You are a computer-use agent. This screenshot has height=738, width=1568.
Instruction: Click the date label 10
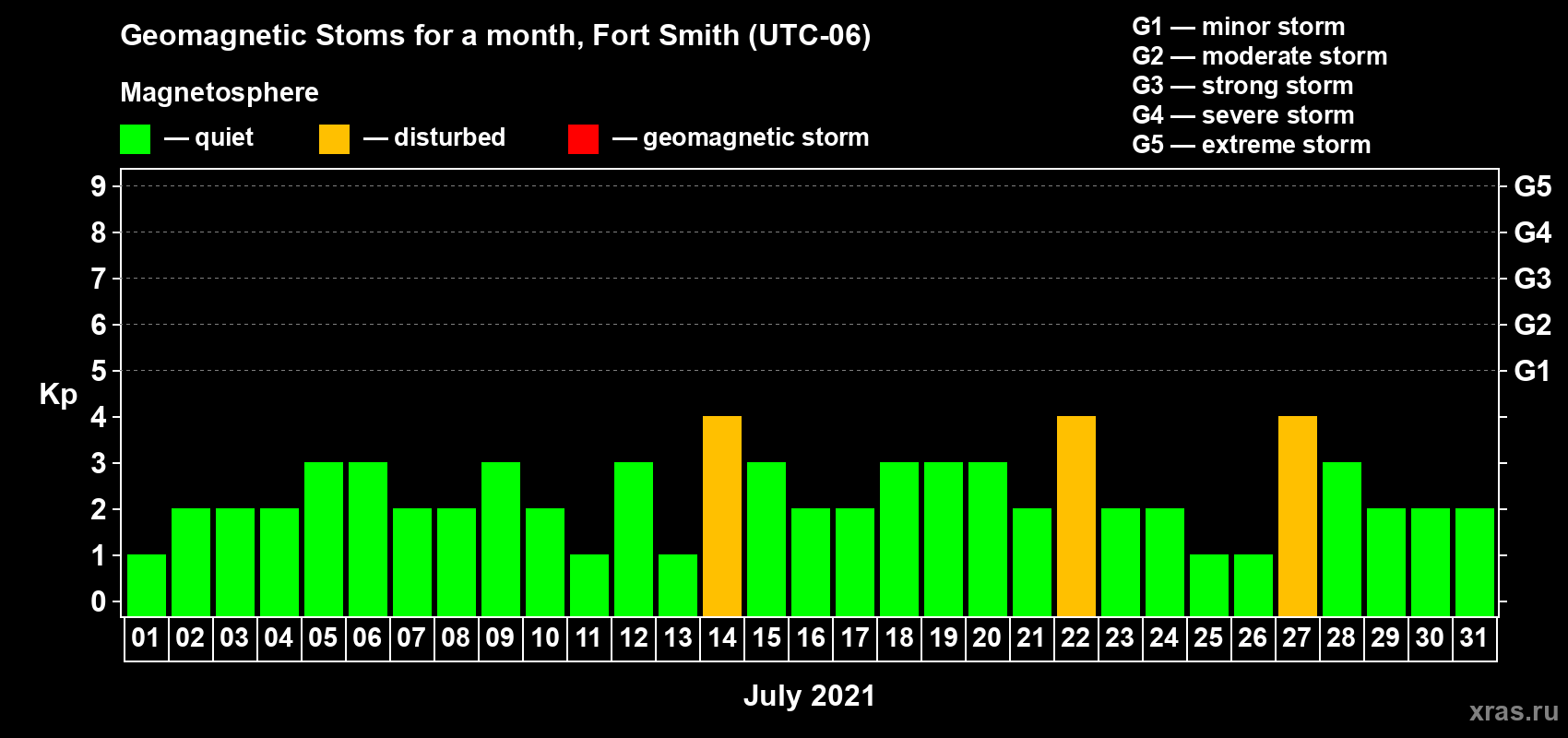coord(544,637)
